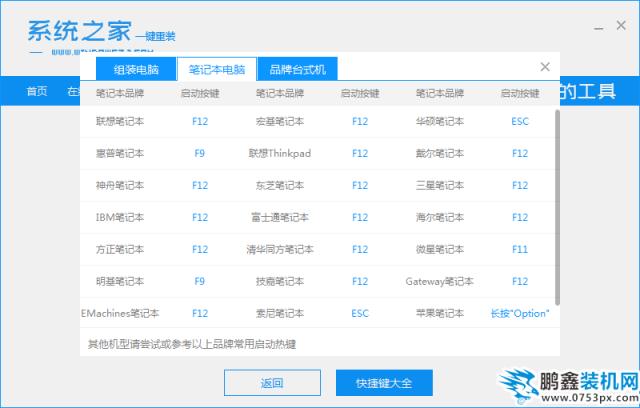Select 宏基笔记本 brand cell

[x=280, y=121]
